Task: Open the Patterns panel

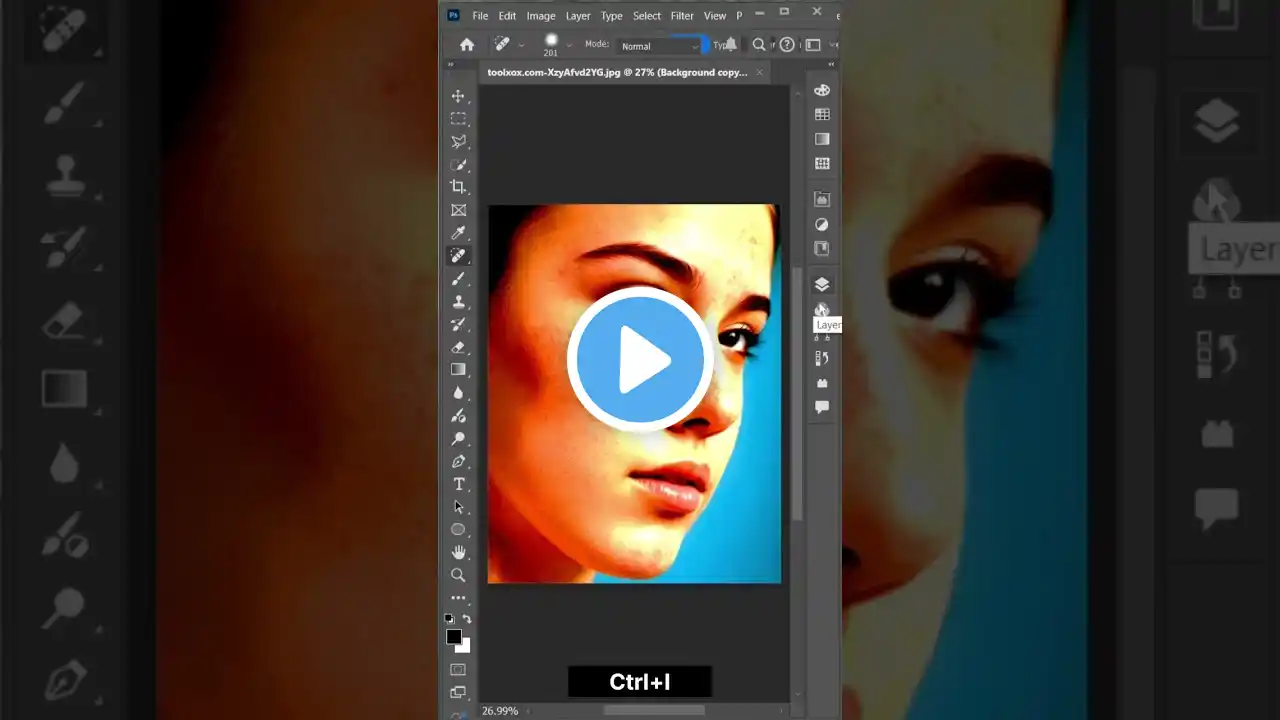Action: click(822, 163)
